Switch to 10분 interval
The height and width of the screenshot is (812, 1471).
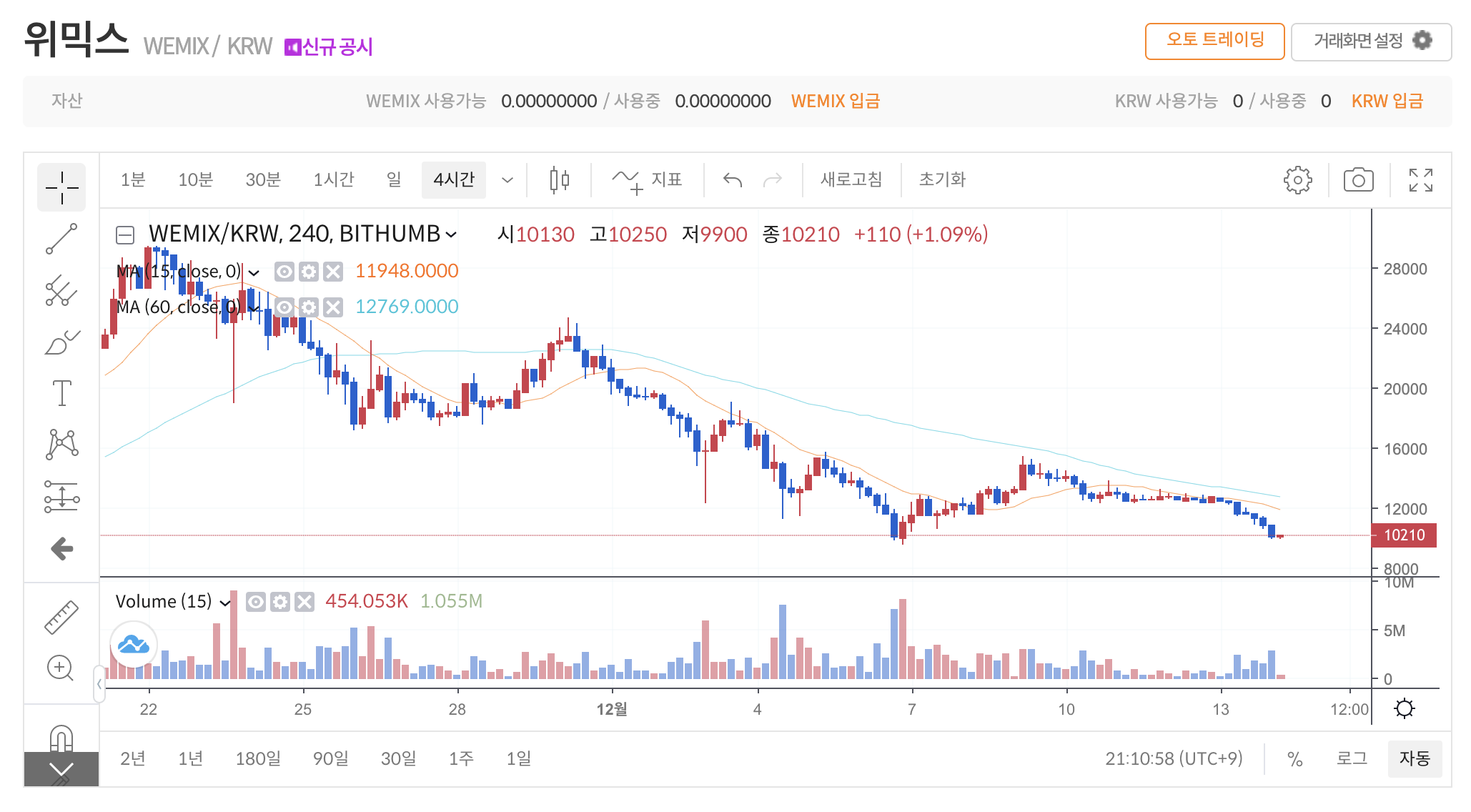196,179
